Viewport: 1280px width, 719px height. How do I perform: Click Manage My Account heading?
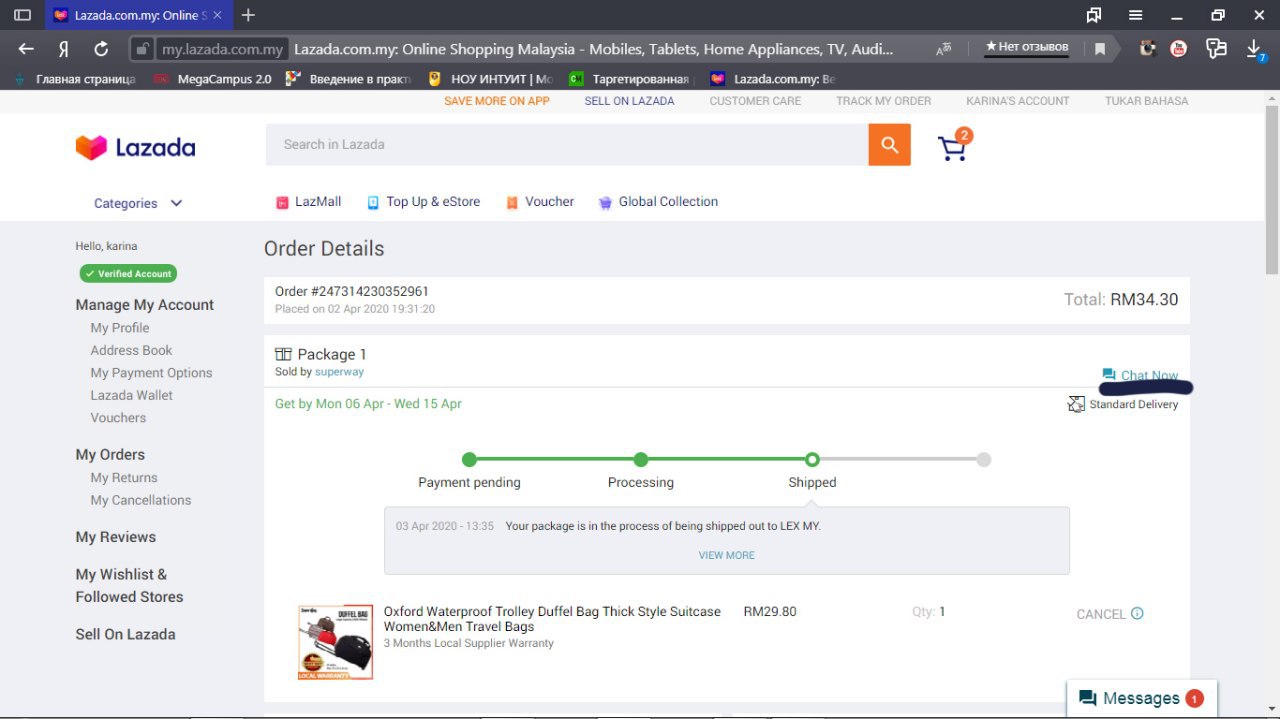(144, 305)
